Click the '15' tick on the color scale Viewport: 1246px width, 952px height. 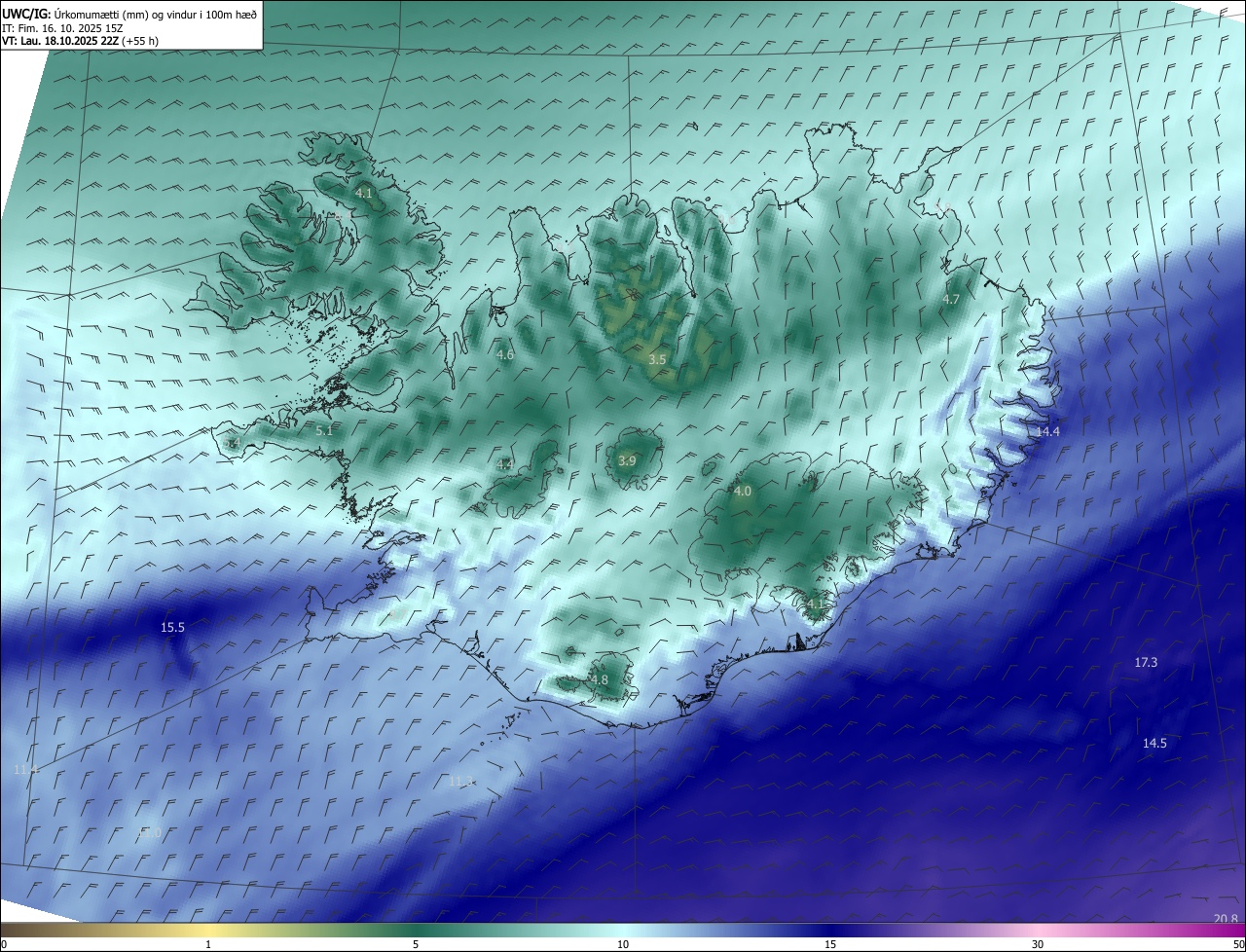[830, 944]
